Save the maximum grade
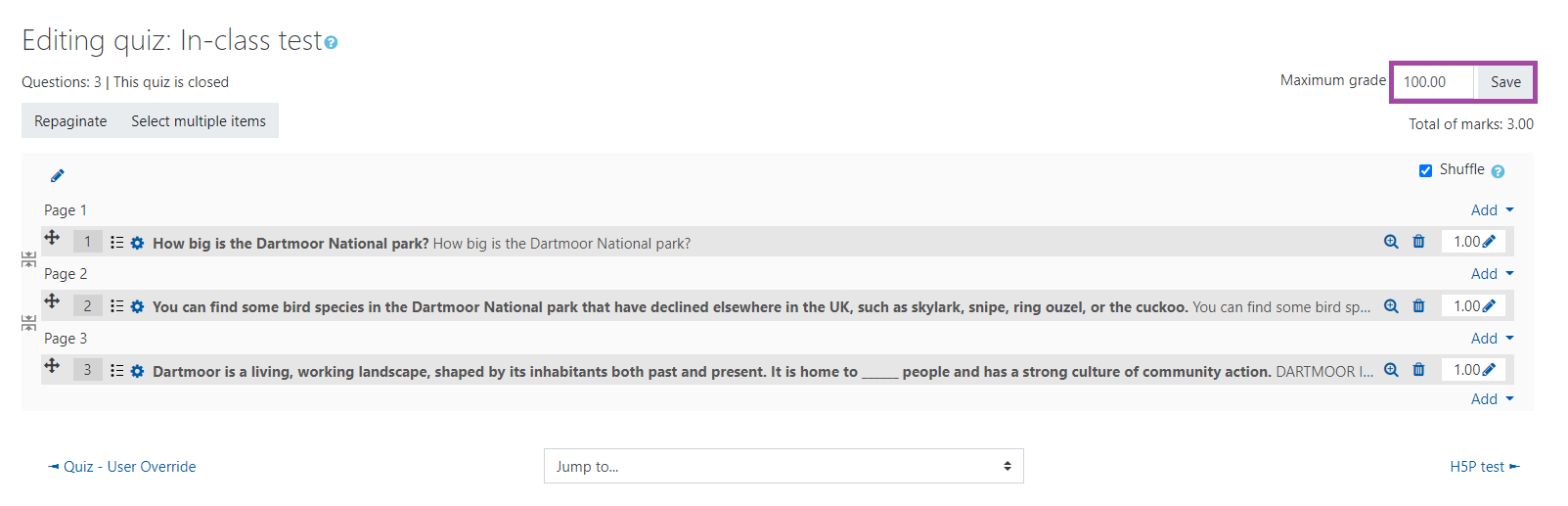Screen dimensions: 1568x506 click(1505, 82)
